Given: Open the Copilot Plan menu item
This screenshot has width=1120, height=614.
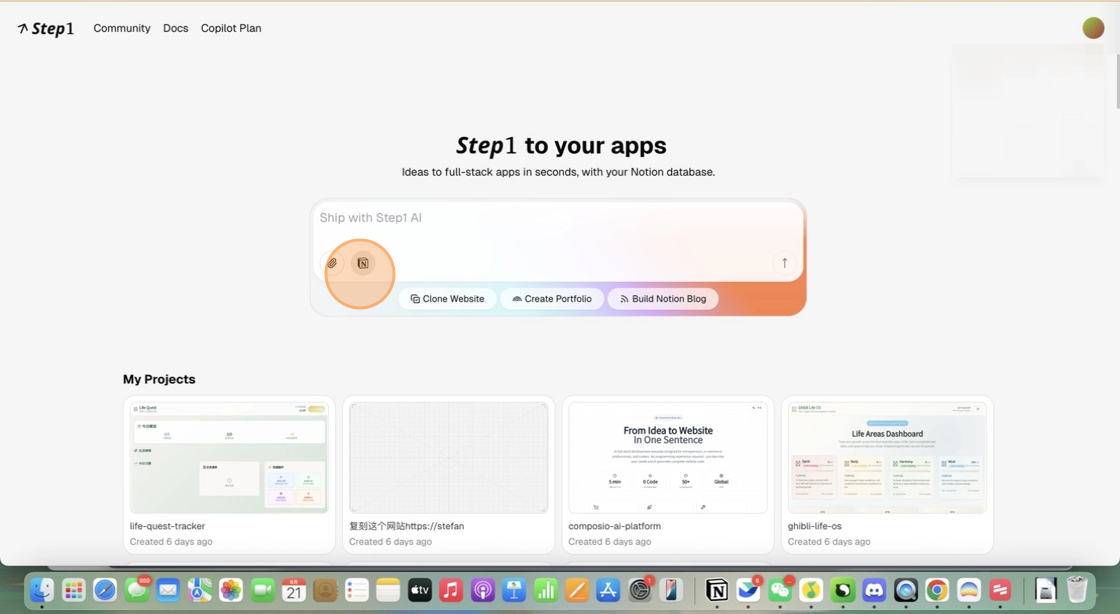Looking at the screenshot, I should pos(231,28).
